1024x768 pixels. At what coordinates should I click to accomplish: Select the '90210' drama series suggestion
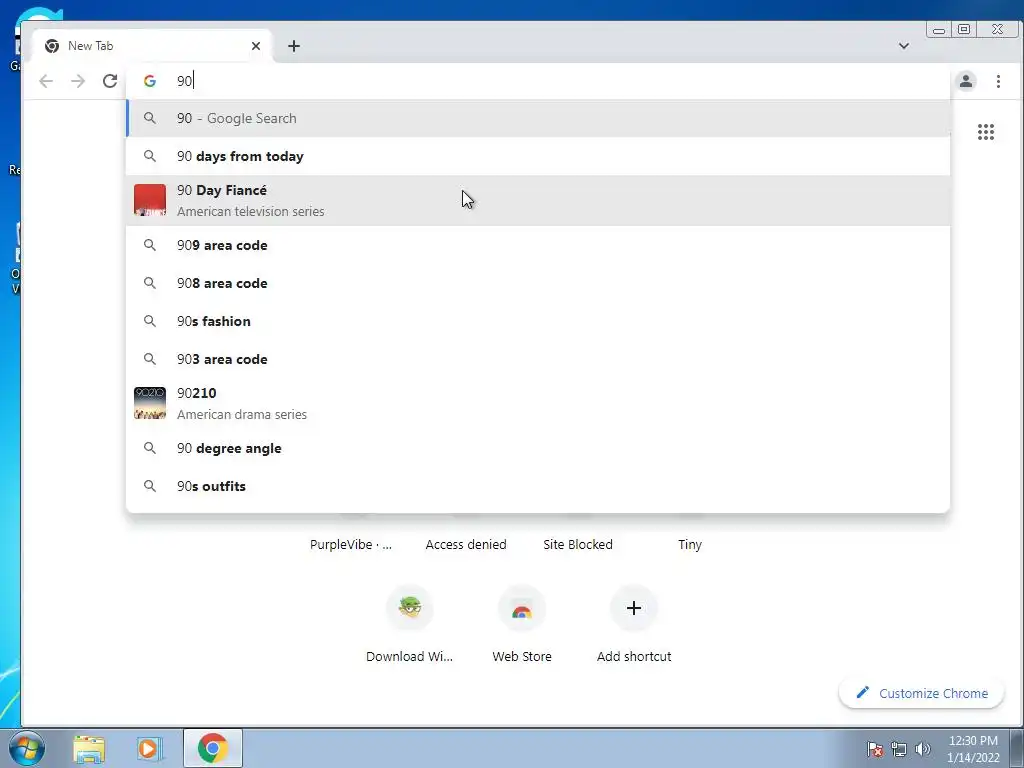click(538, 403)
